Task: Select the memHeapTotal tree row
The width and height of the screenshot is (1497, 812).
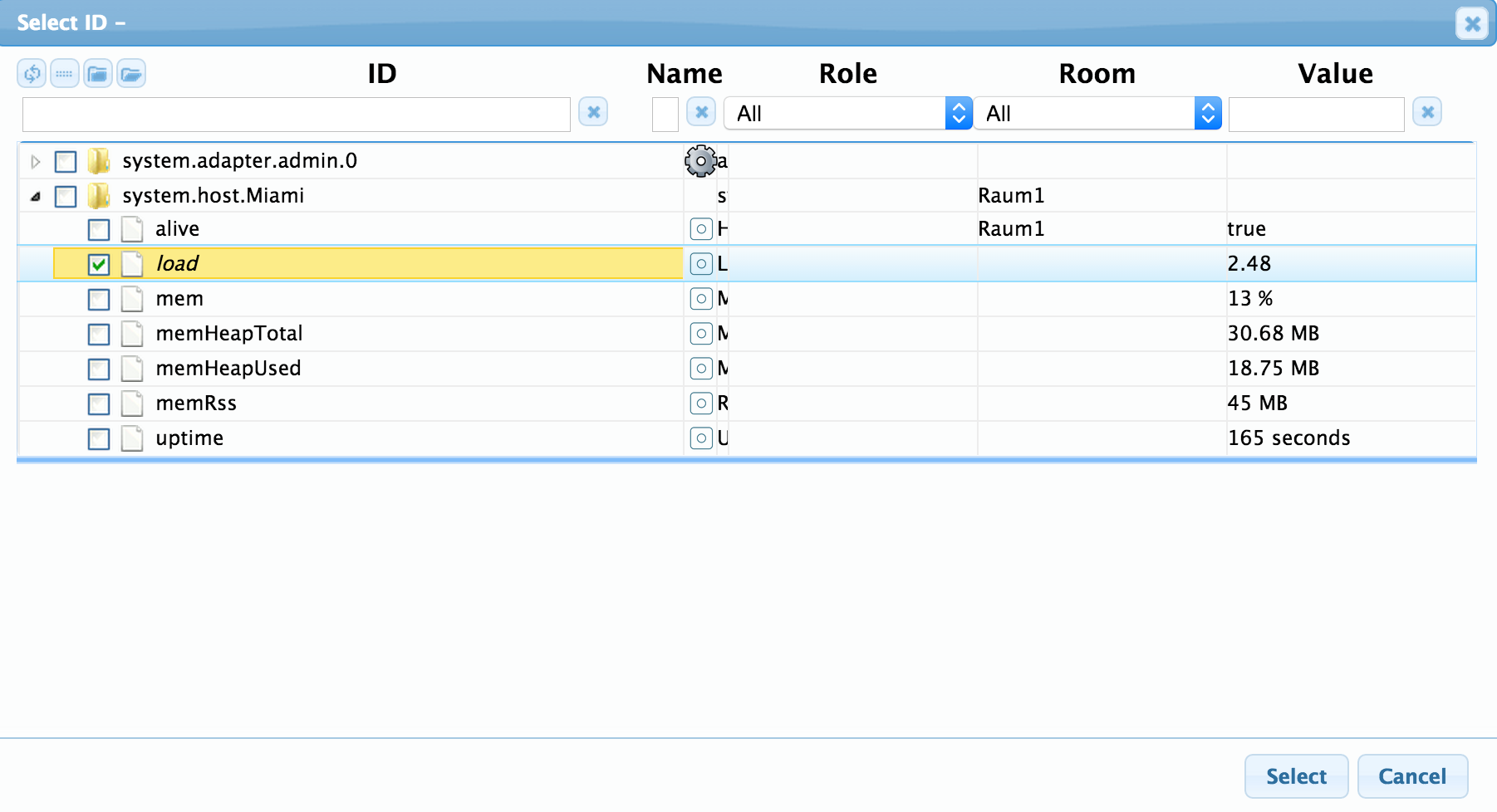Action: point(746,333)
